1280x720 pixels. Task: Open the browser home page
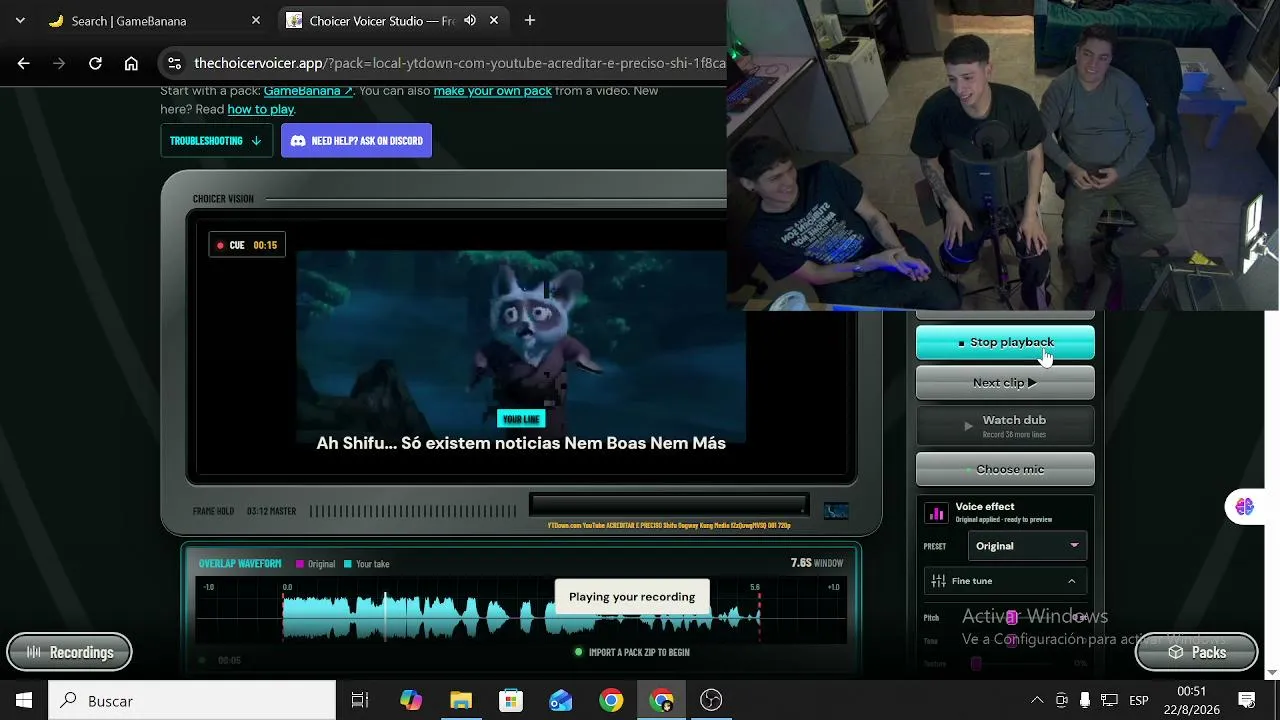tap(131, 63)
